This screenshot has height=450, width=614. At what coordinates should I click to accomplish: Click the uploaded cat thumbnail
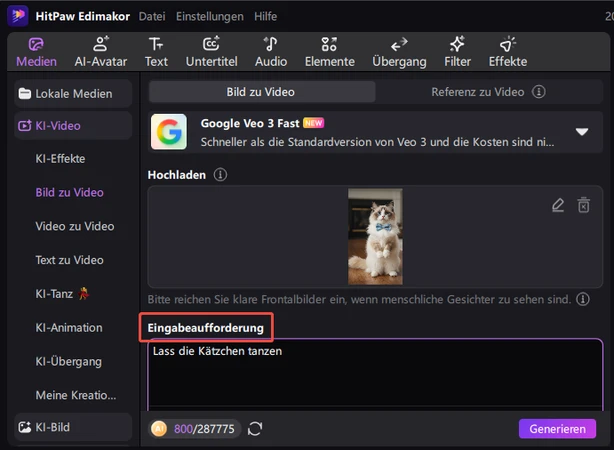click(375, 237)
